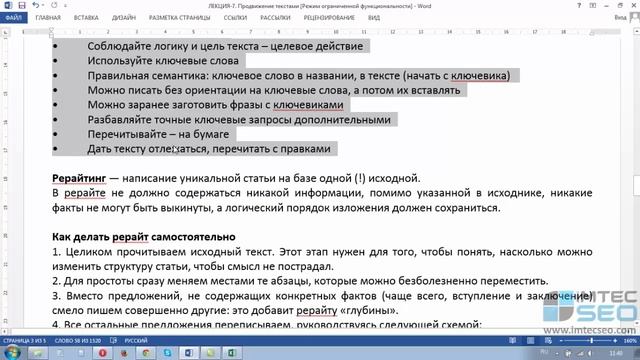Click the 160% zoom level

[x=630, y=340]
